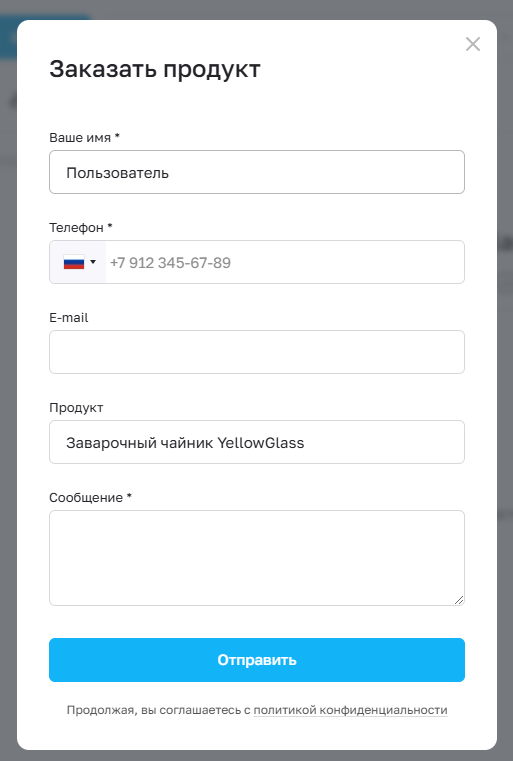Close the Заказать продукт dialog
The image size is (513, 761).
[x=473, y=44]
